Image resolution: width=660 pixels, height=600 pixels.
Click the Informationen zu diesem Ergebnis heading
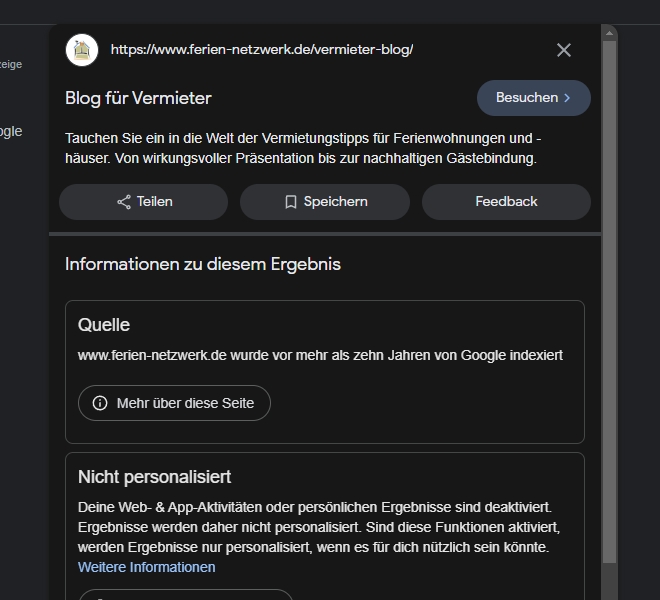click(203, 264)
